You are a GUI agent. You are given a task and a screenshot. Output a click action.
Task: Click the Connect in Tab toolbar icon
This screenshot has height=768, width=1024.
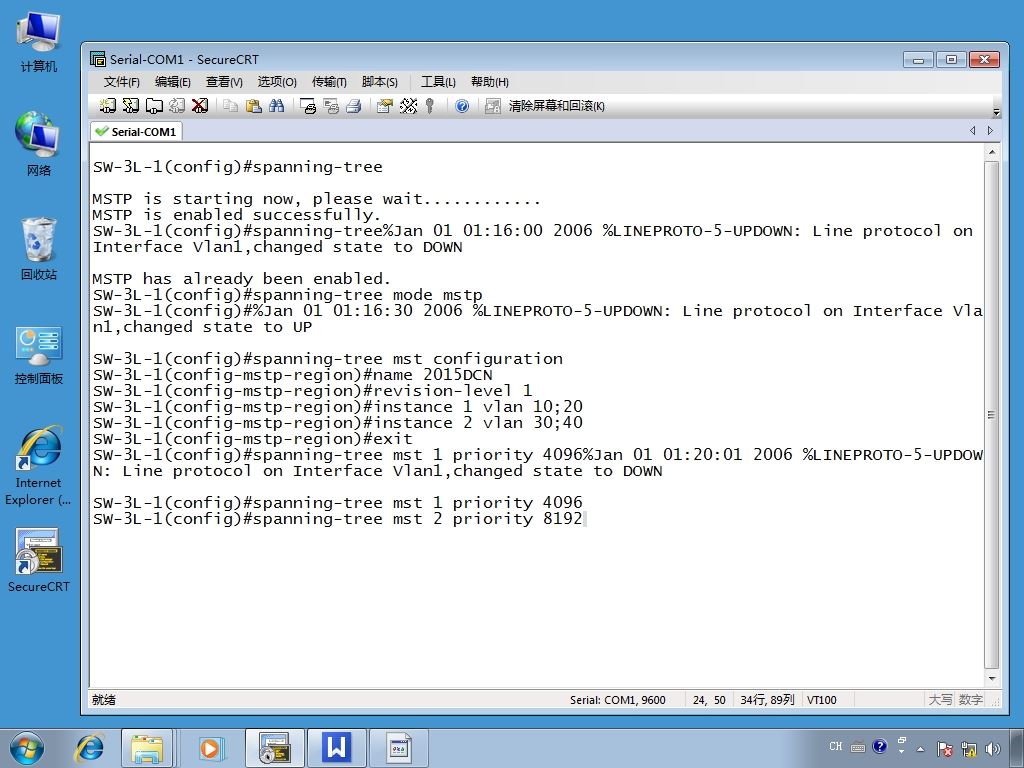coord(154,106)
